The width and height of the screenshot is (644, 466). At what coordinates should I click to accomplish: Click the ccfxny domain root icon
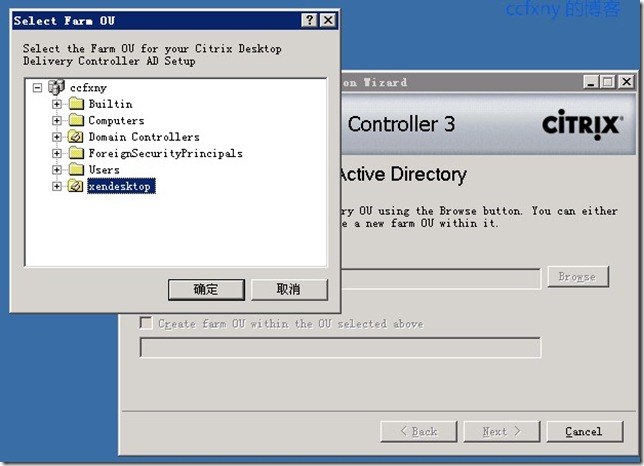[56, 87]
